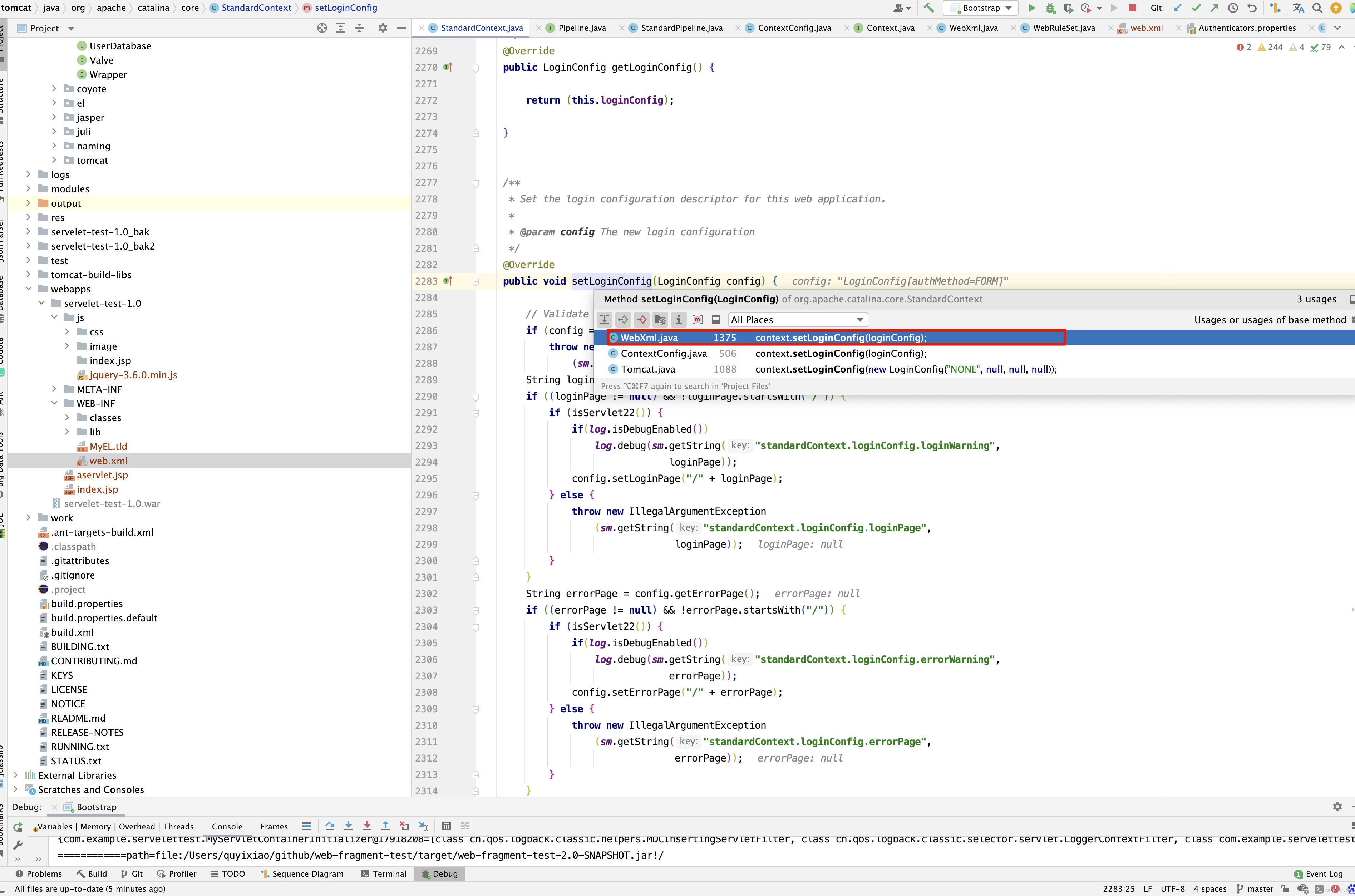Commit changes with Git checkmark
The image size is (1355, 896).
click(1196, 8)
